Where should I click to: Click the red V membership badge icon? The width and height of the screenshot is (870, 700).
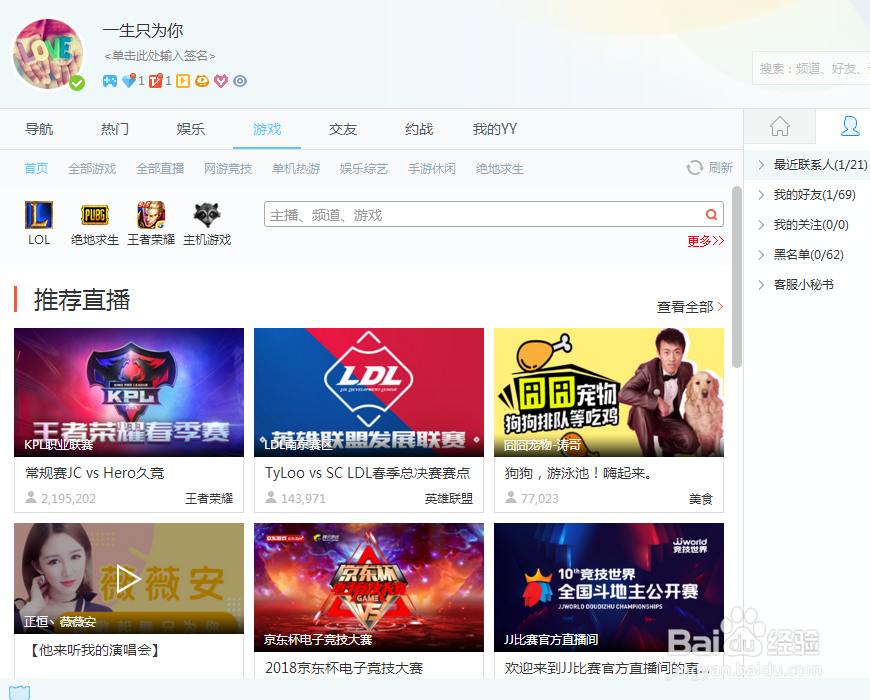tap(156, 81)
